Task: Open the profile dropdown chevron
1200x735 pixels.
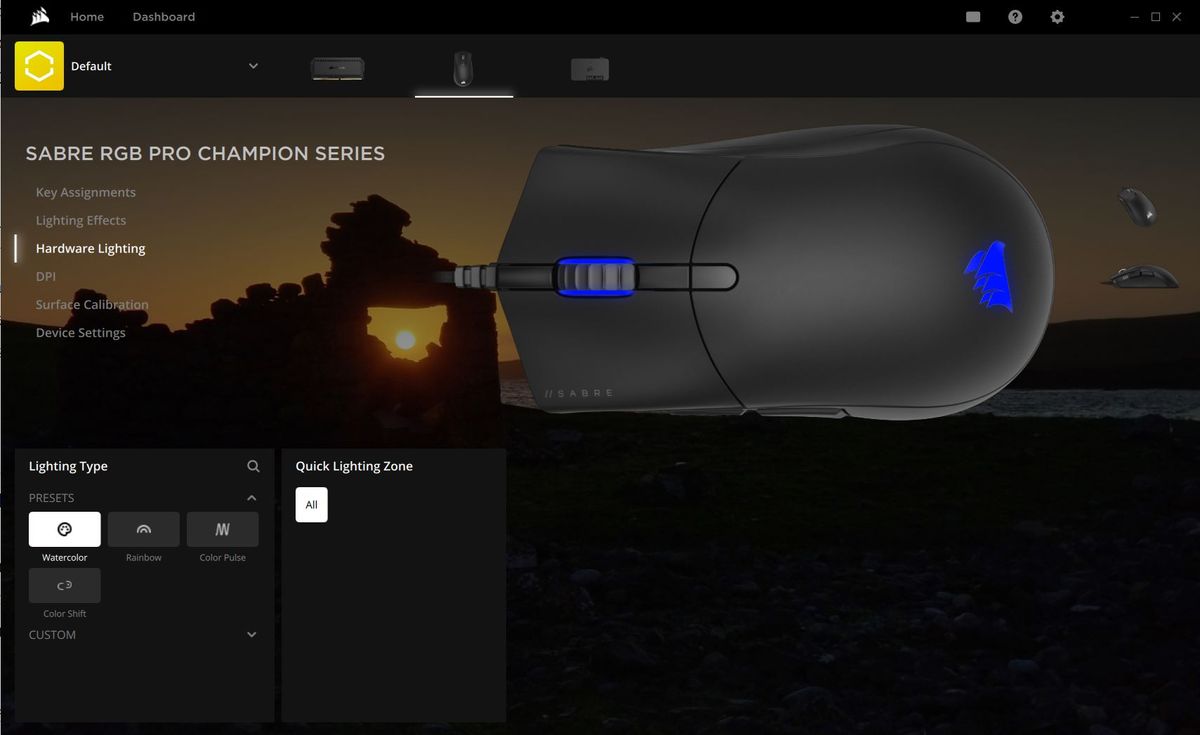Action: coord(253,66)
